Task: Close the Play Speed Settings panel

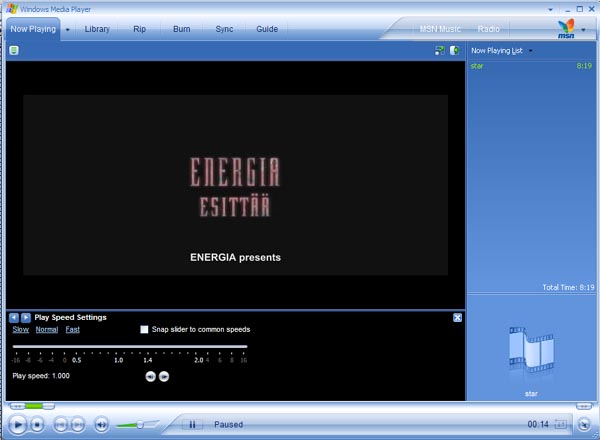Action: (457, 318)
